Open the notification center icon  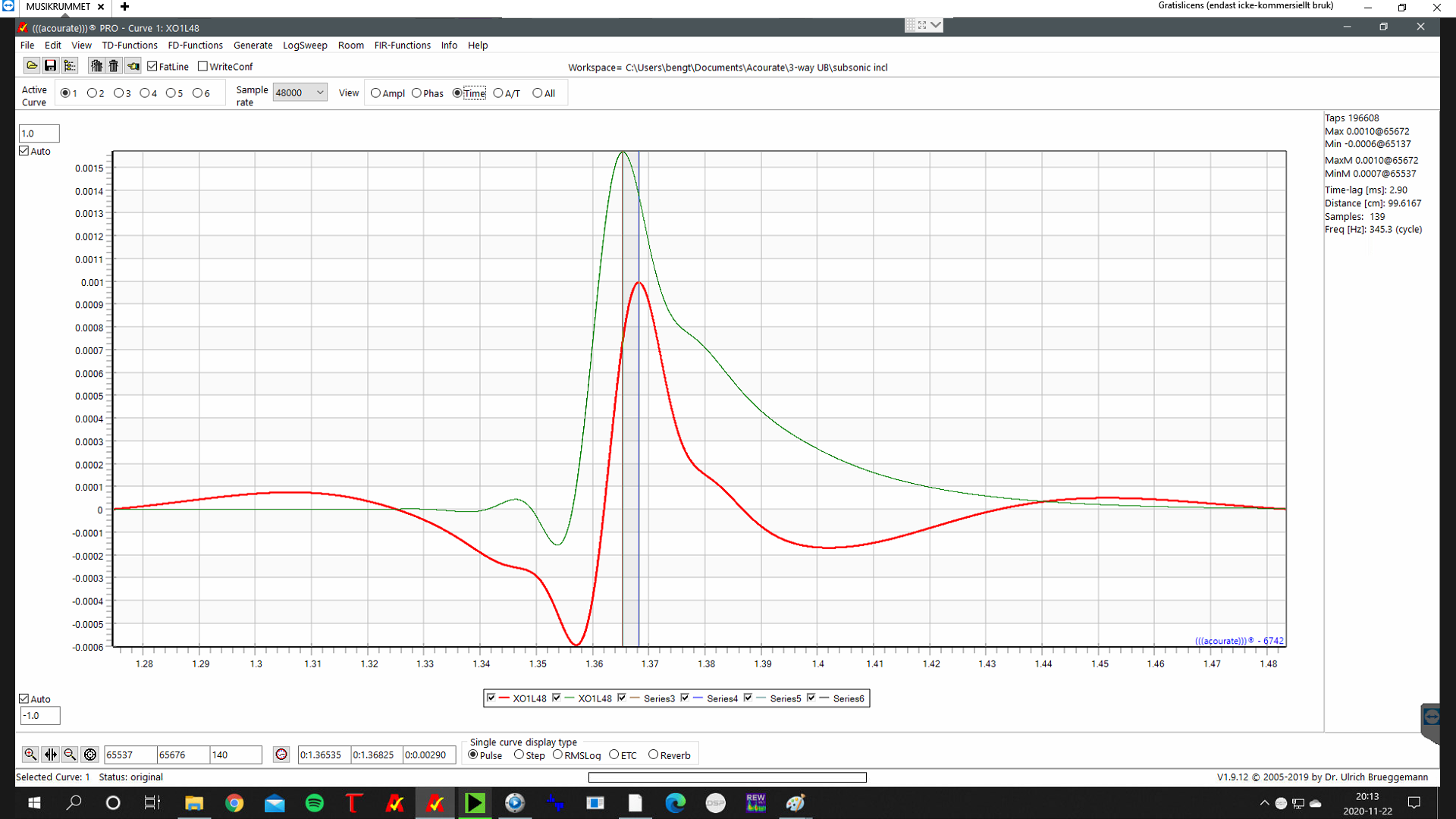1414,803
